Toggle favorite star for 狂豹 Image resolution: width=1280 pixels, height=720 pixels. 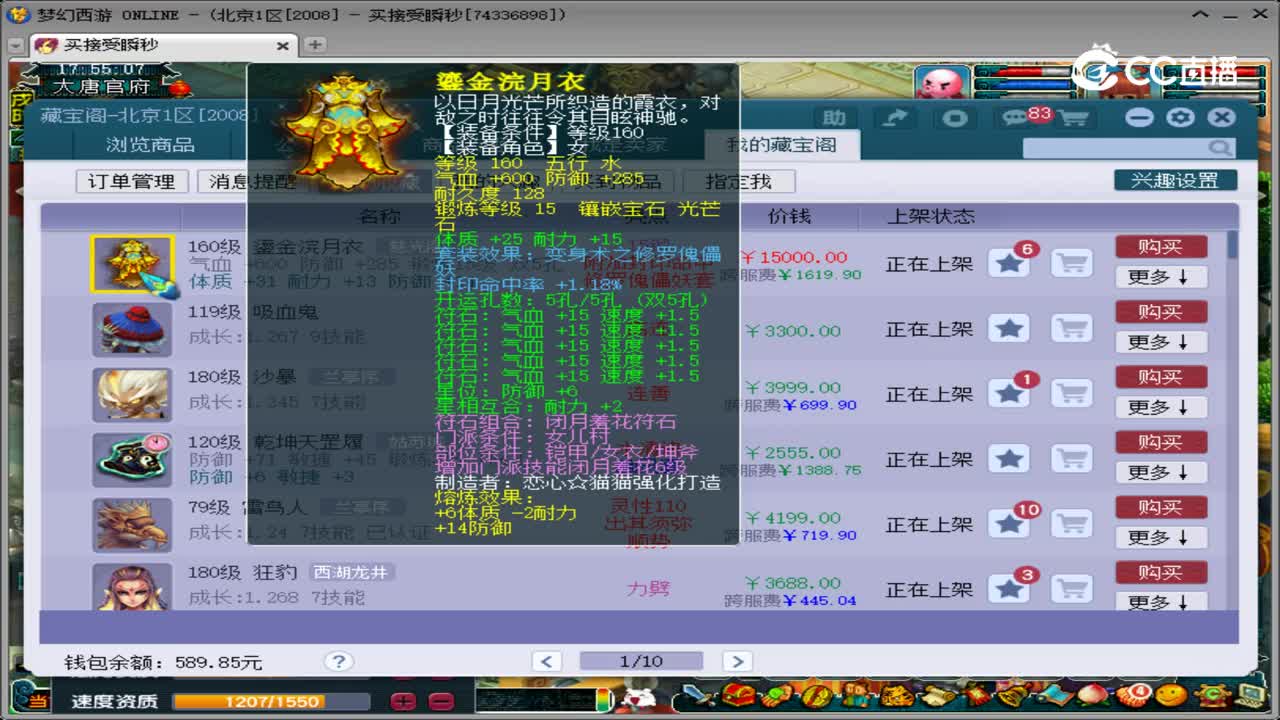(x=1009, y=588)
